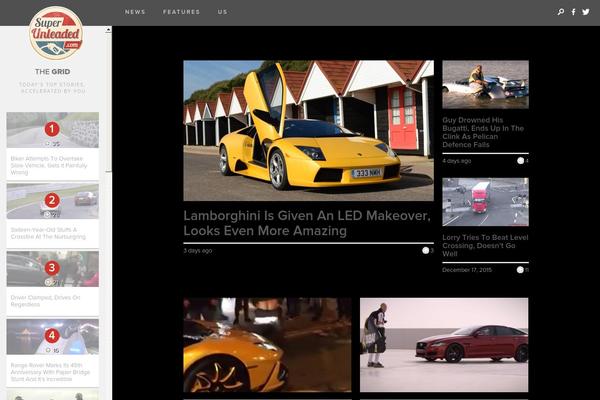
Task: Visit the Facebook page via header icon
Action: tap(573, 12)
